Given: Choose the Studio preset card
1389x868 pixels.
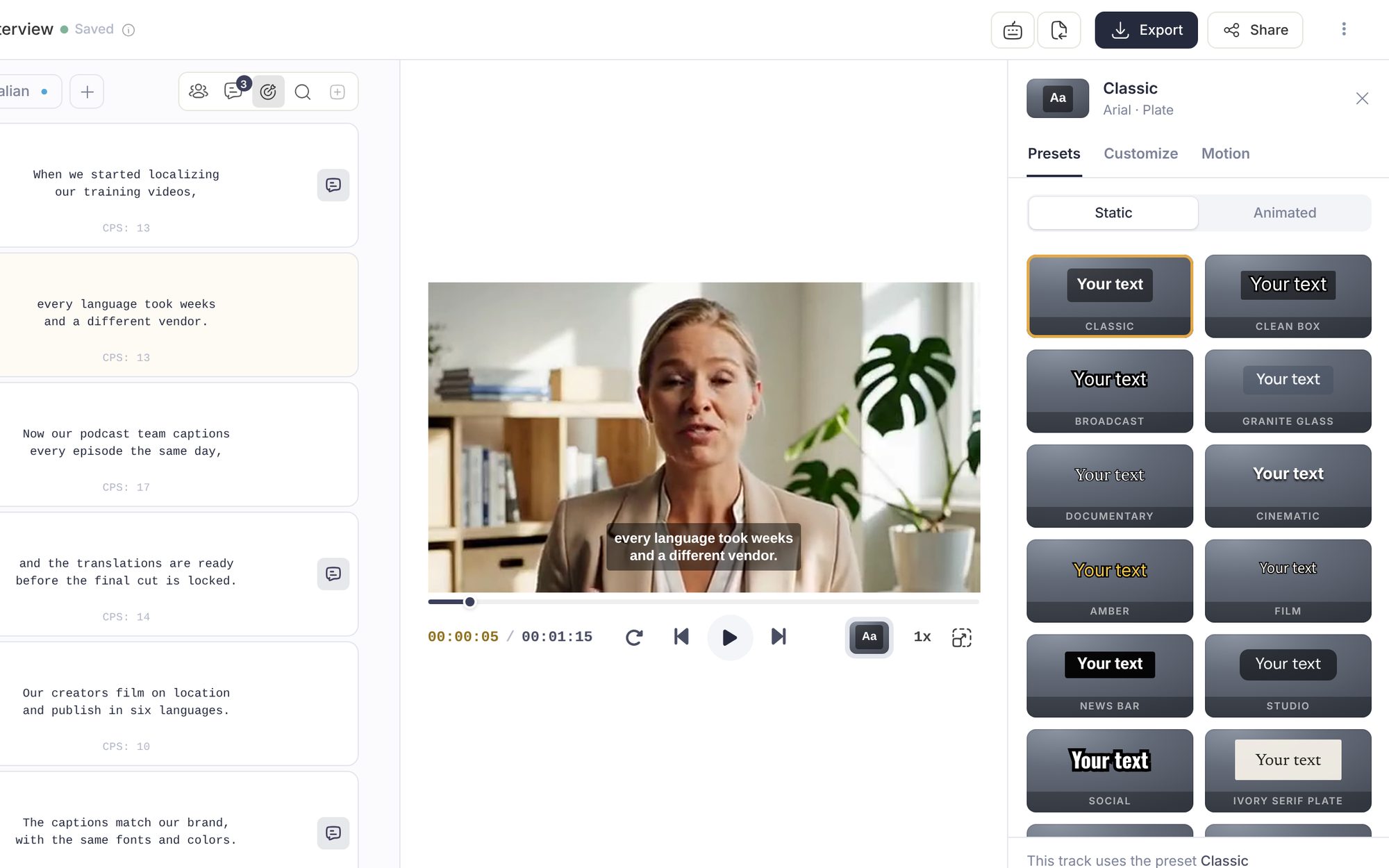Looking at the screenshot, I should (1288, 676).
